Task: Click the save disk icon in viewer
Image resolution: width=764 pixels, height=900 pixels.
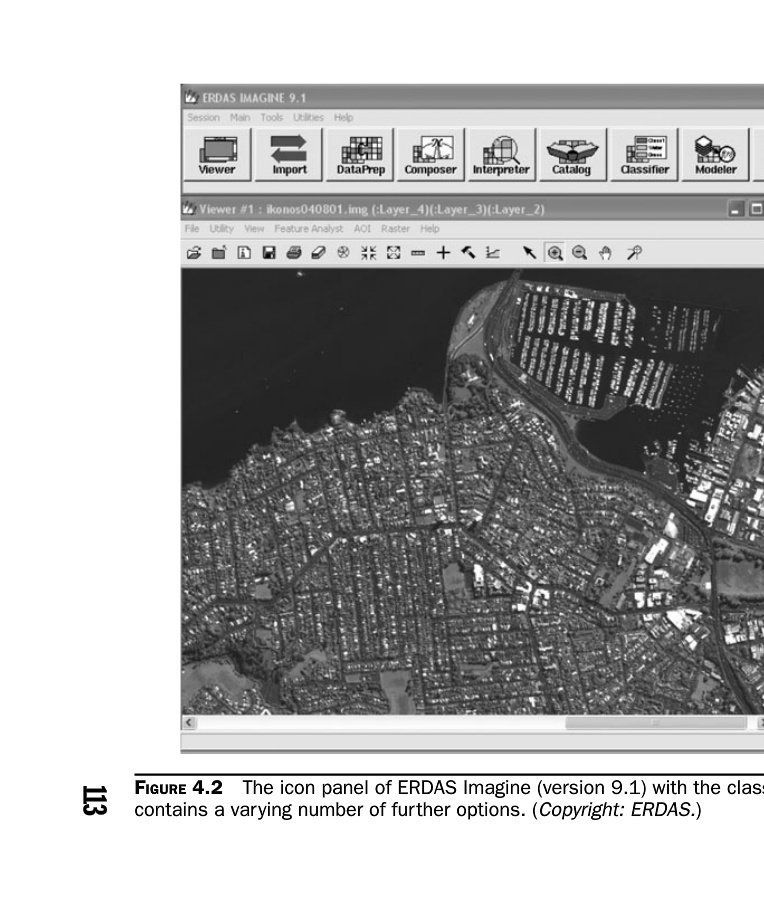Action: coord(269,254)
